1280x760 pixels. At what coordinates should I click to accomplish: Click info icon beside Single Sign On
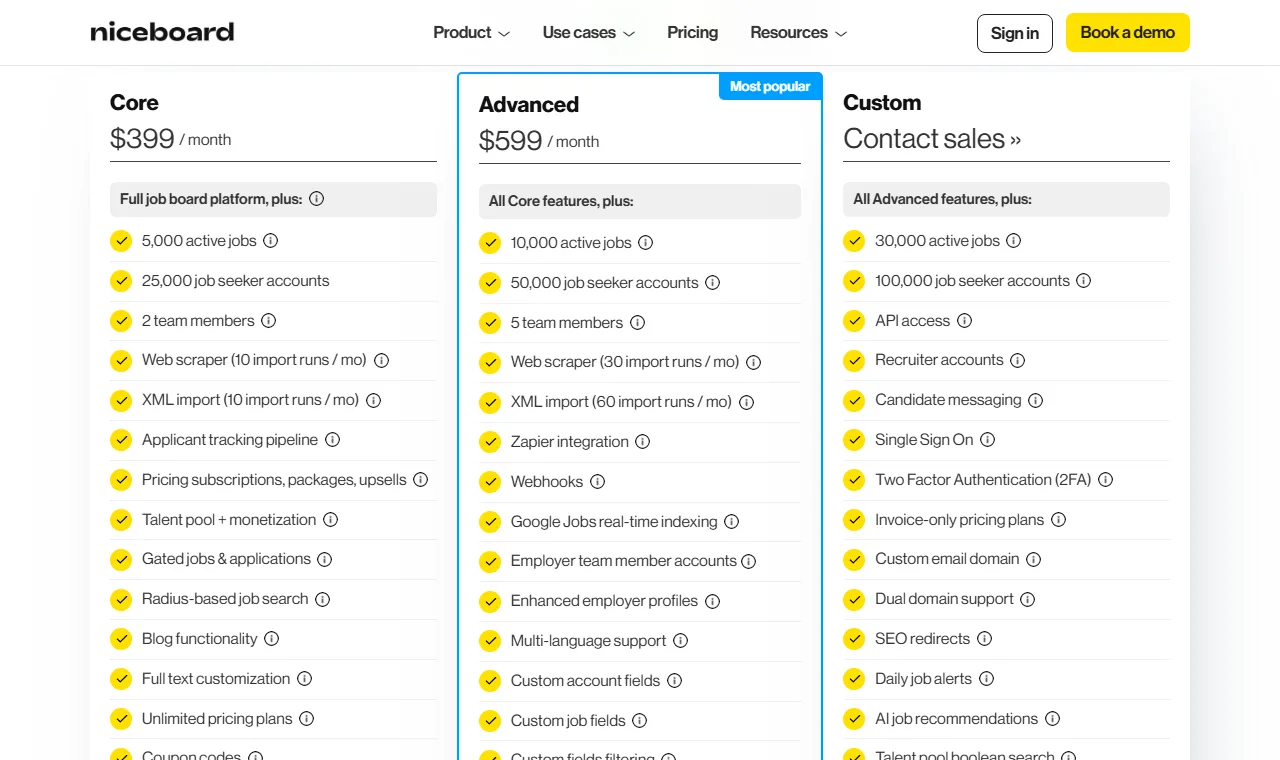coord(987,440)
